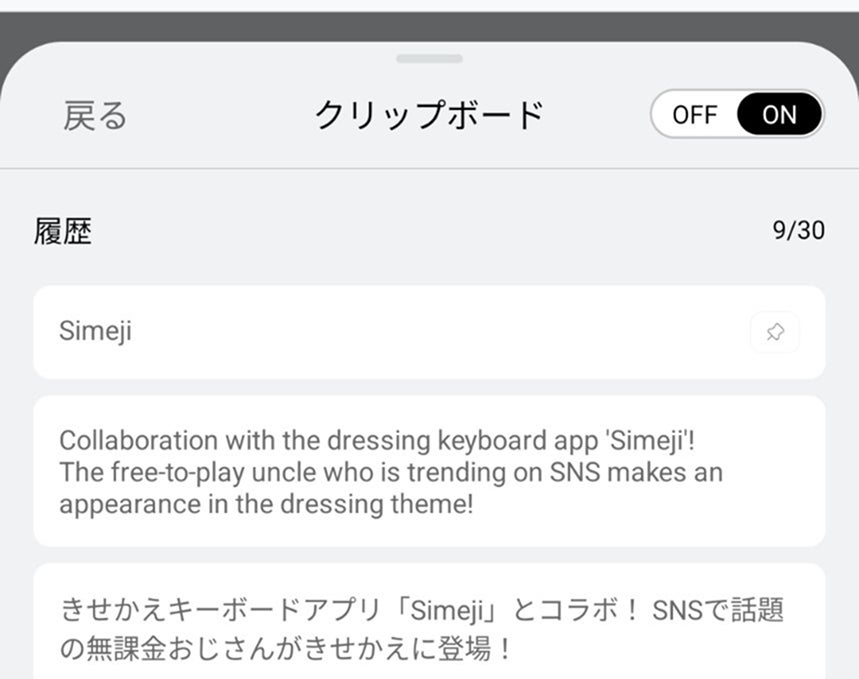This screenshot has width=859, height=679.
Task: Switch the clipboard toggle to OFF
Action: tap(694, 115)
